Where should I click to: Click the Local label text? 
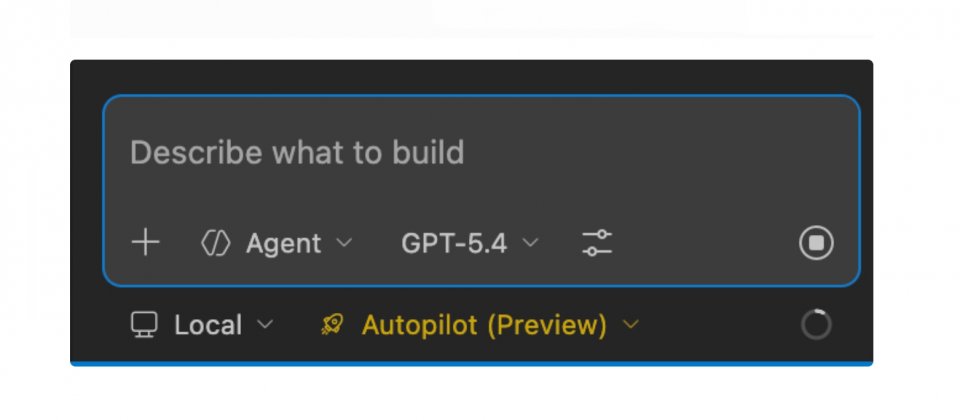tap(208, 325)
